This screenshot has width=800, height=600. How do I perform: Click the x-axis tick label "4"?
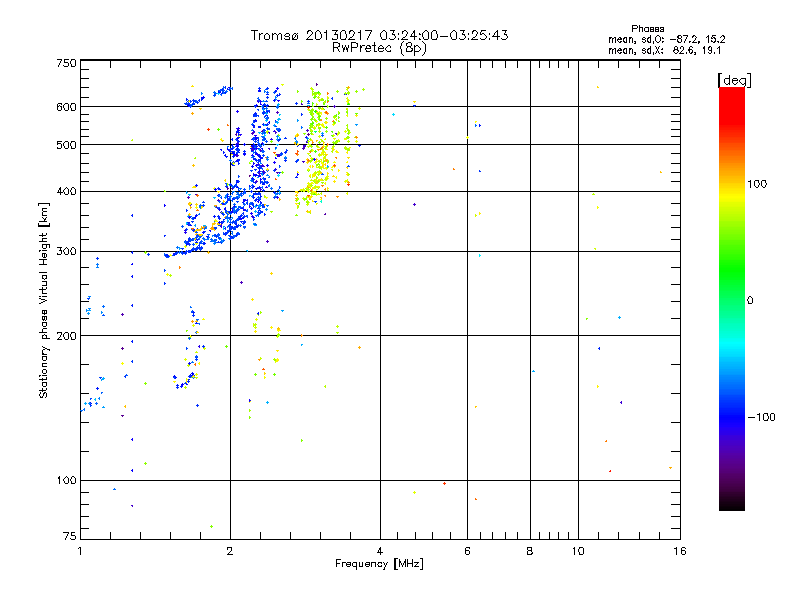pyautogui.click(x=380, y=551)
